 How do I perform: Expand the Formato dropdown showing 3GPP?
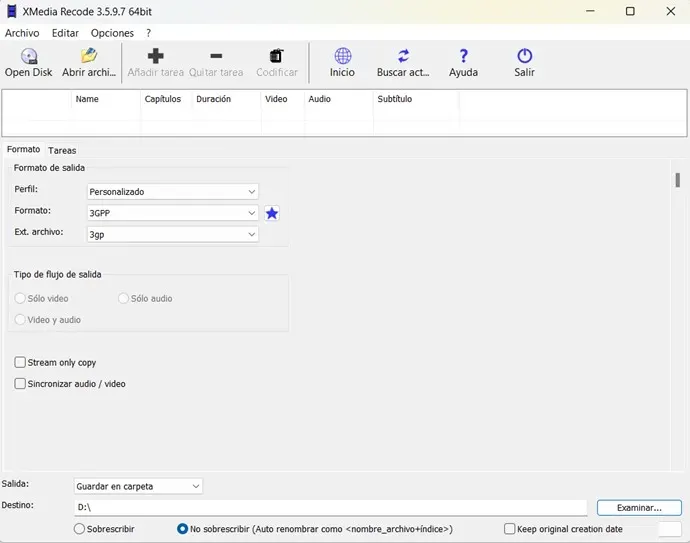pyautogui.click(x=172, y=213)
